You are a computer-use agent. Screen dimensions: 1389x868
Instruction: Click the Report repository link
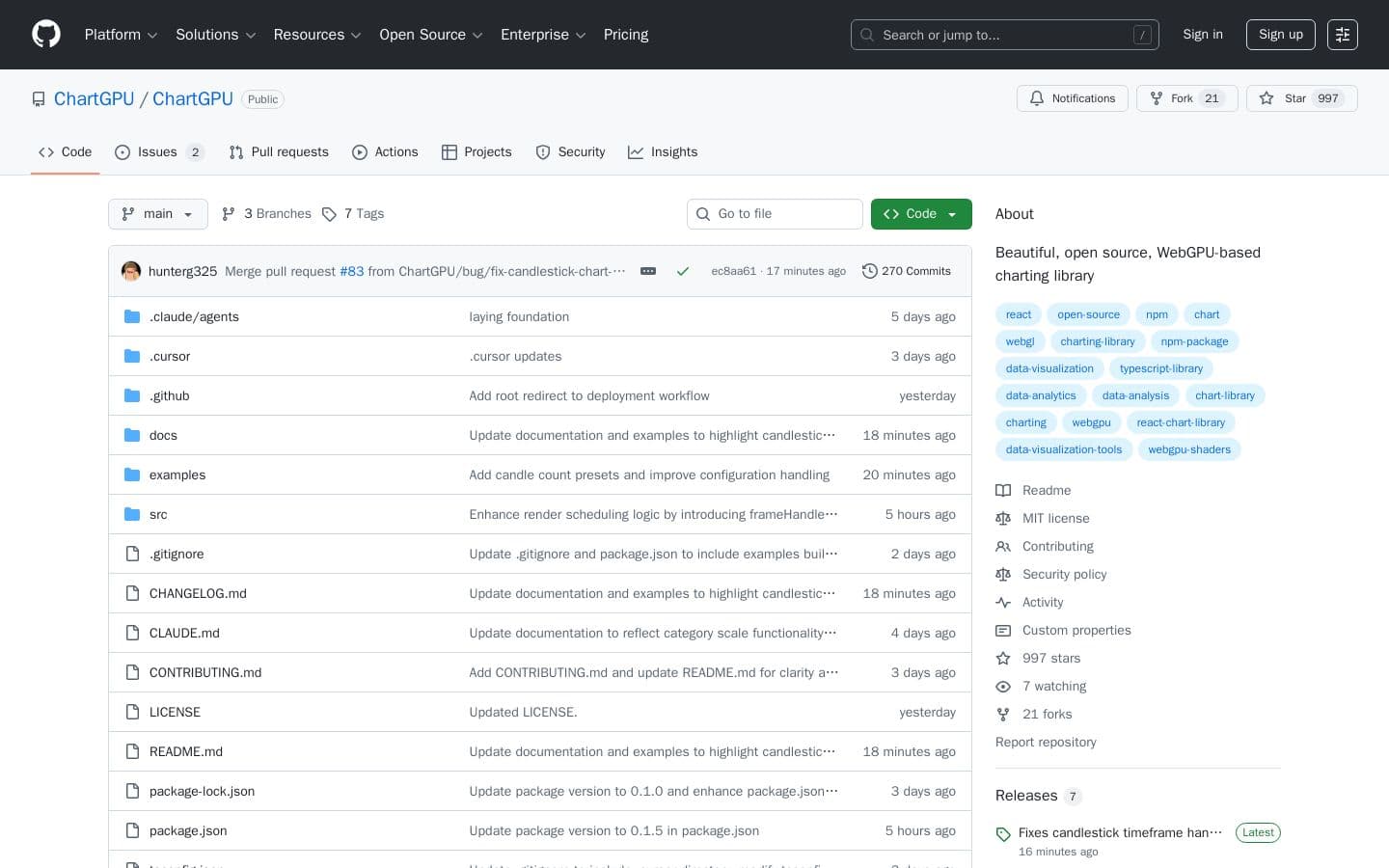[x=1046, y=743]
